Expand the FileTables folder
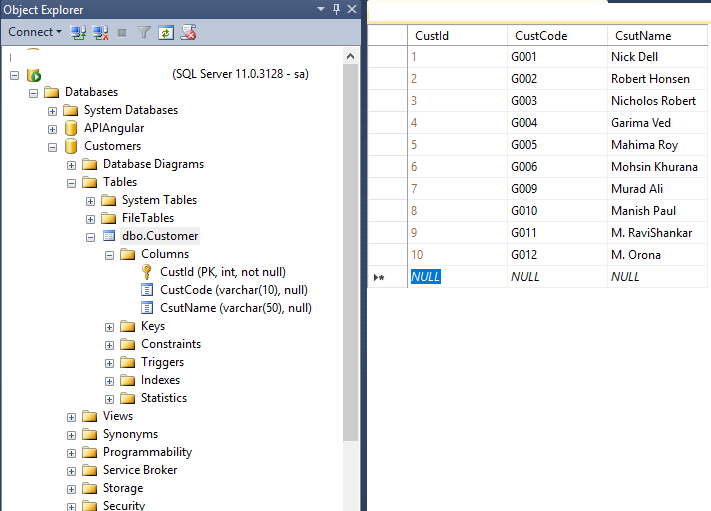Screen dimensions: 711x511 (x=90, y=219)
